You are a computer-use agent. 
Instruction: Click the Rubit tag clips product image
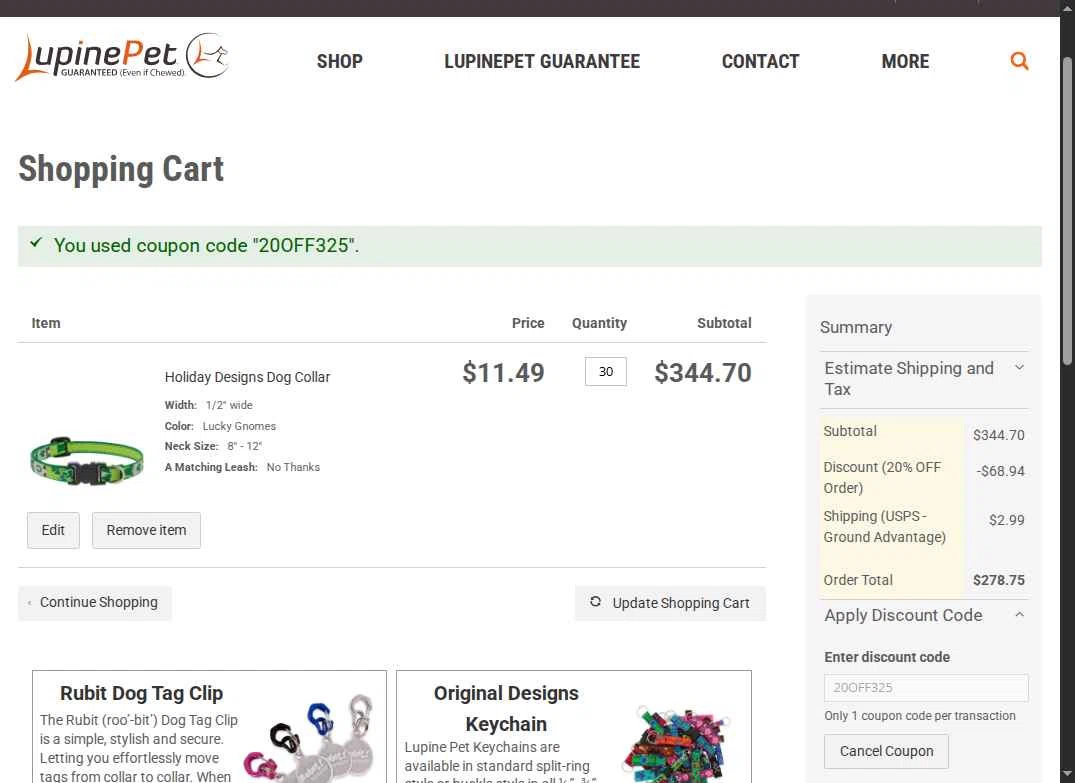pos(310,739)
